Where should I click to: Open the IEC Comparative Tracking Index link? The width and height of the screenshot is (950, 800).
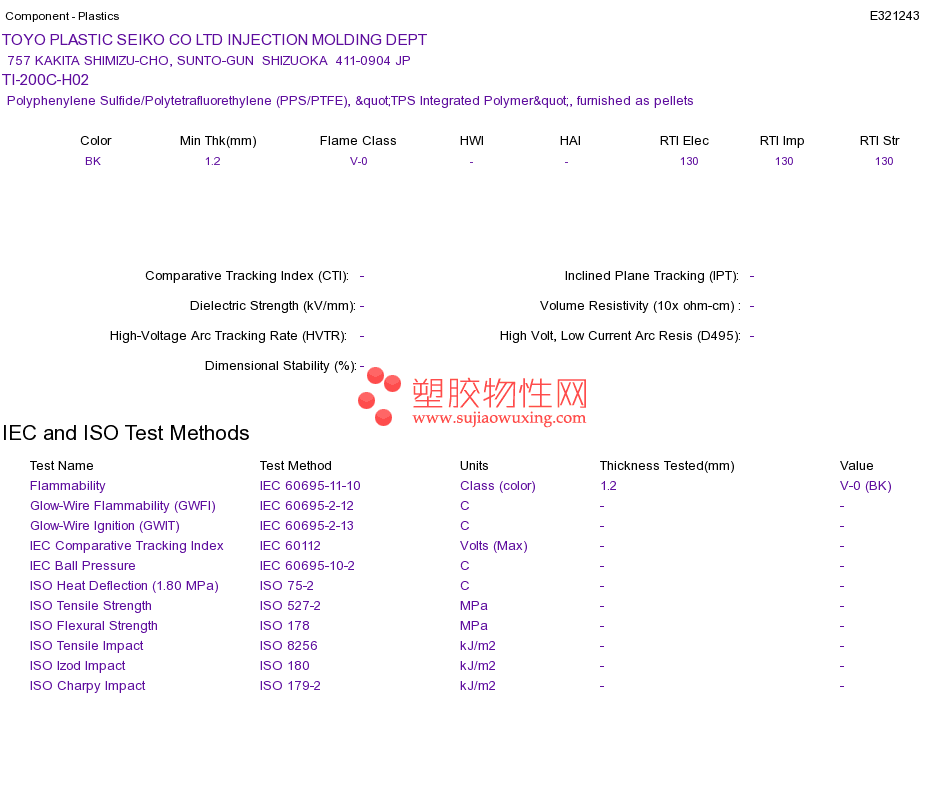pos(127,545)
